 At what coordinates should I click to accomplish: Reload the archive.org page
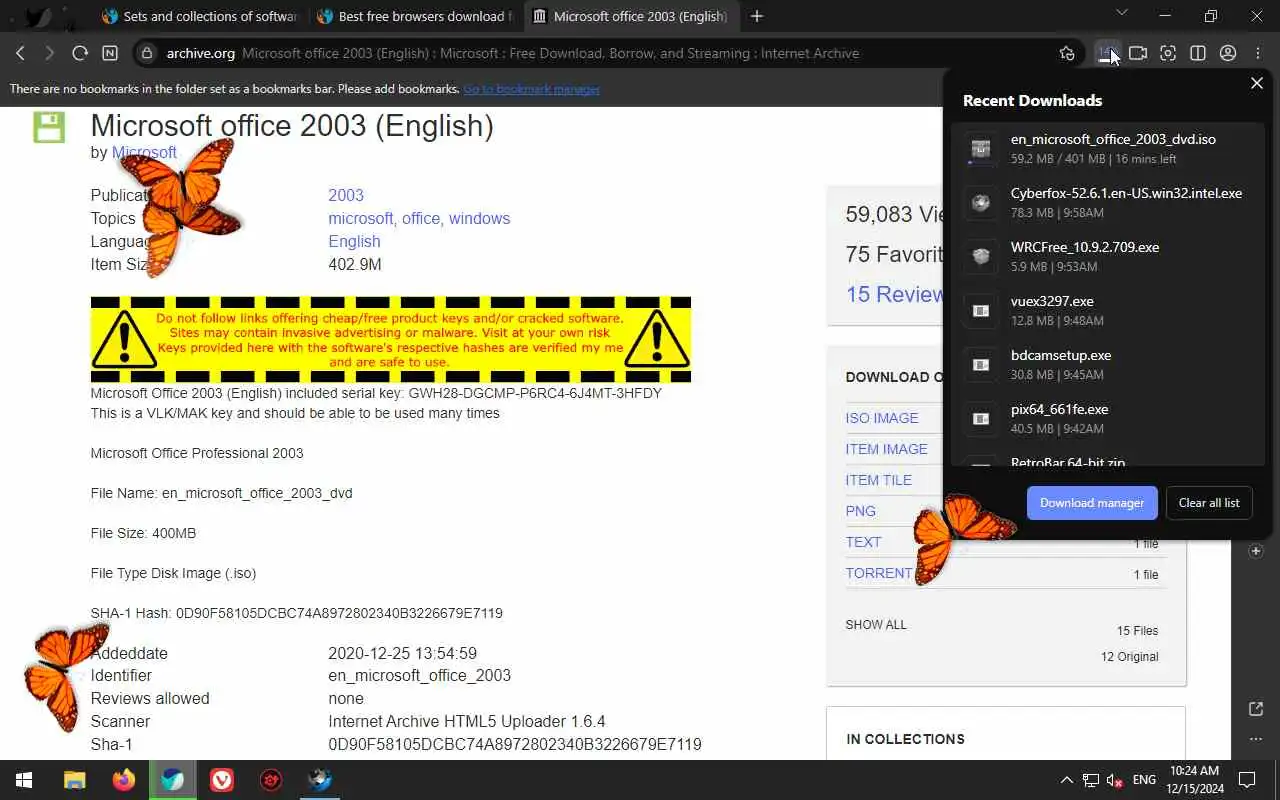click(80, 53)
